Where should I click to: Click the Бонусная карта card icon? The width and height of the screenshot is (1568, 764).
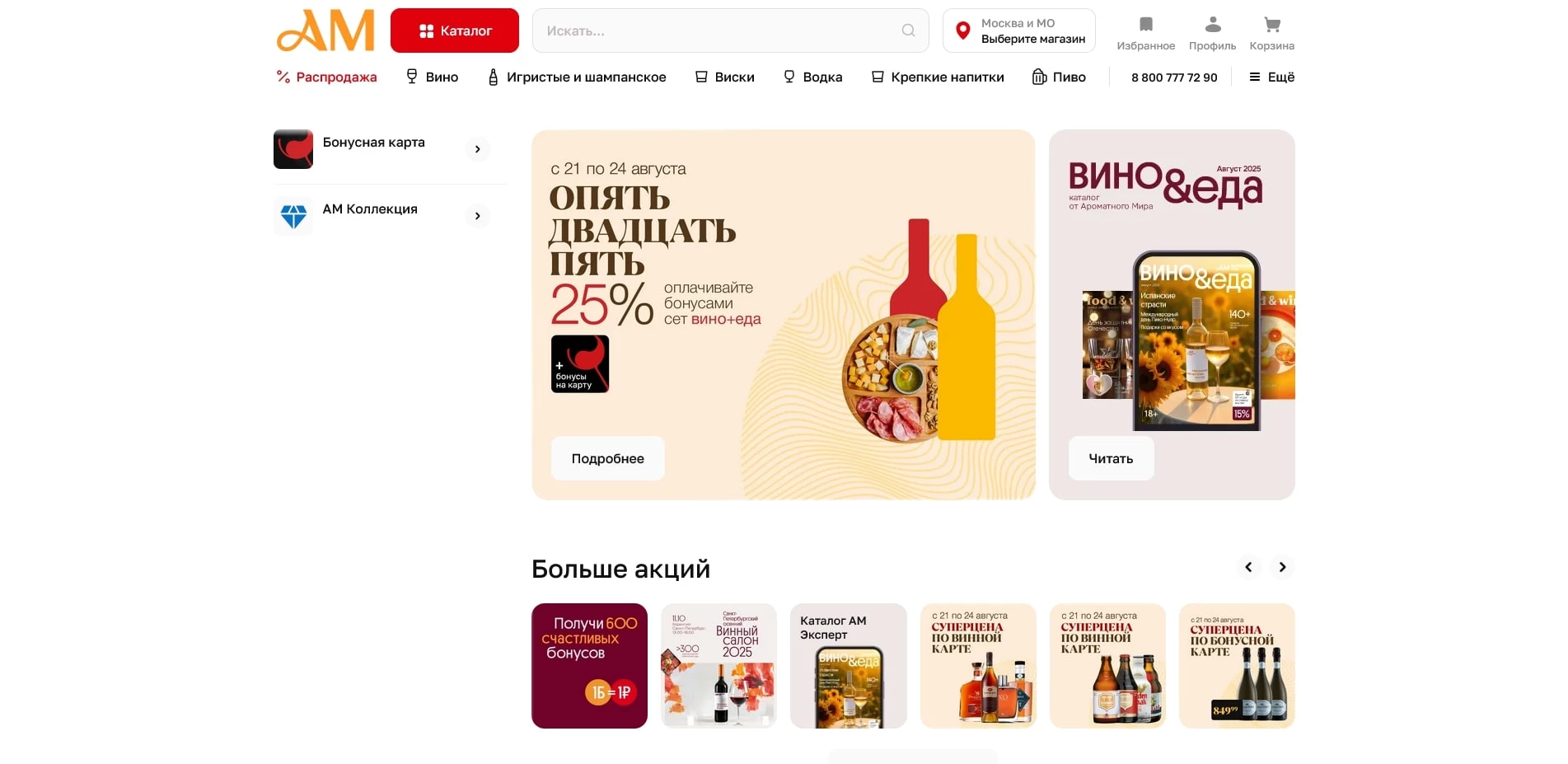pyautogui.click(x=293, y=149)
